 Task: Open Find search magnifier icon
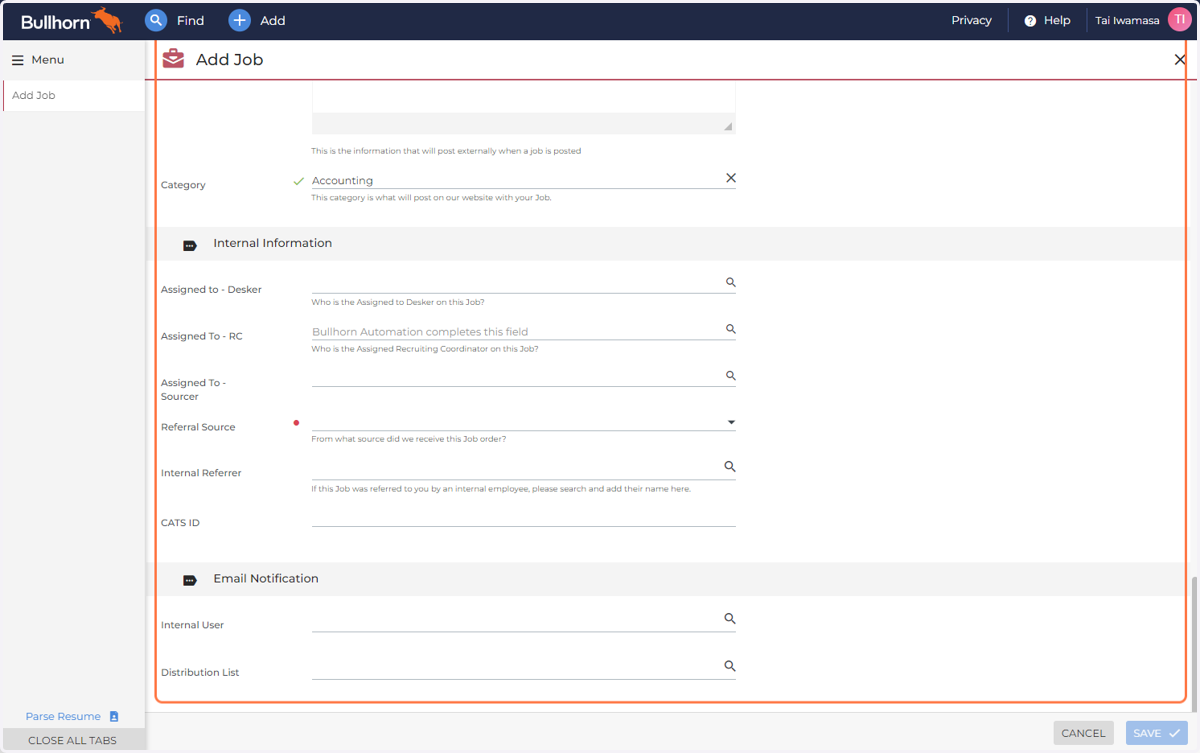156,20
